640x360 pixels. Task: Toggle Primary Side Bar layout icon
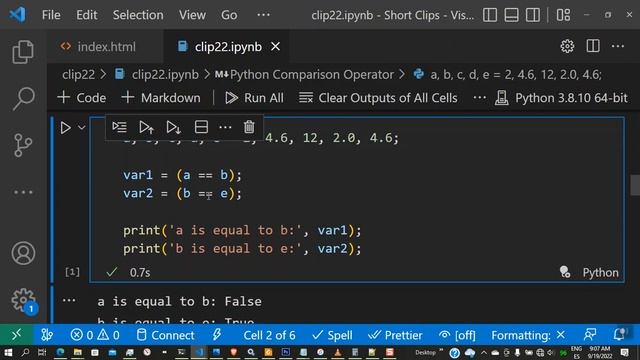(x=490, y=15)
